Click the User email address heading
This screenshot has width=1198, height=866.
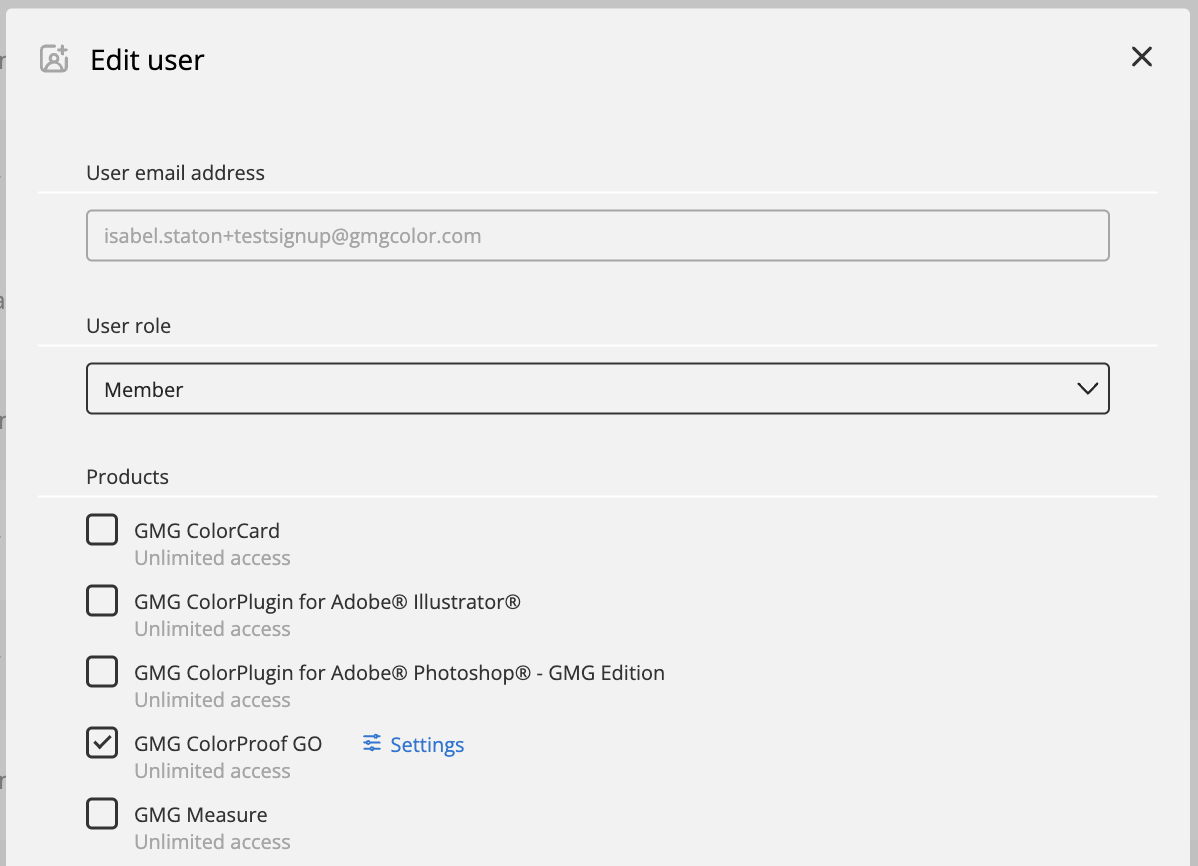point(176,173)
